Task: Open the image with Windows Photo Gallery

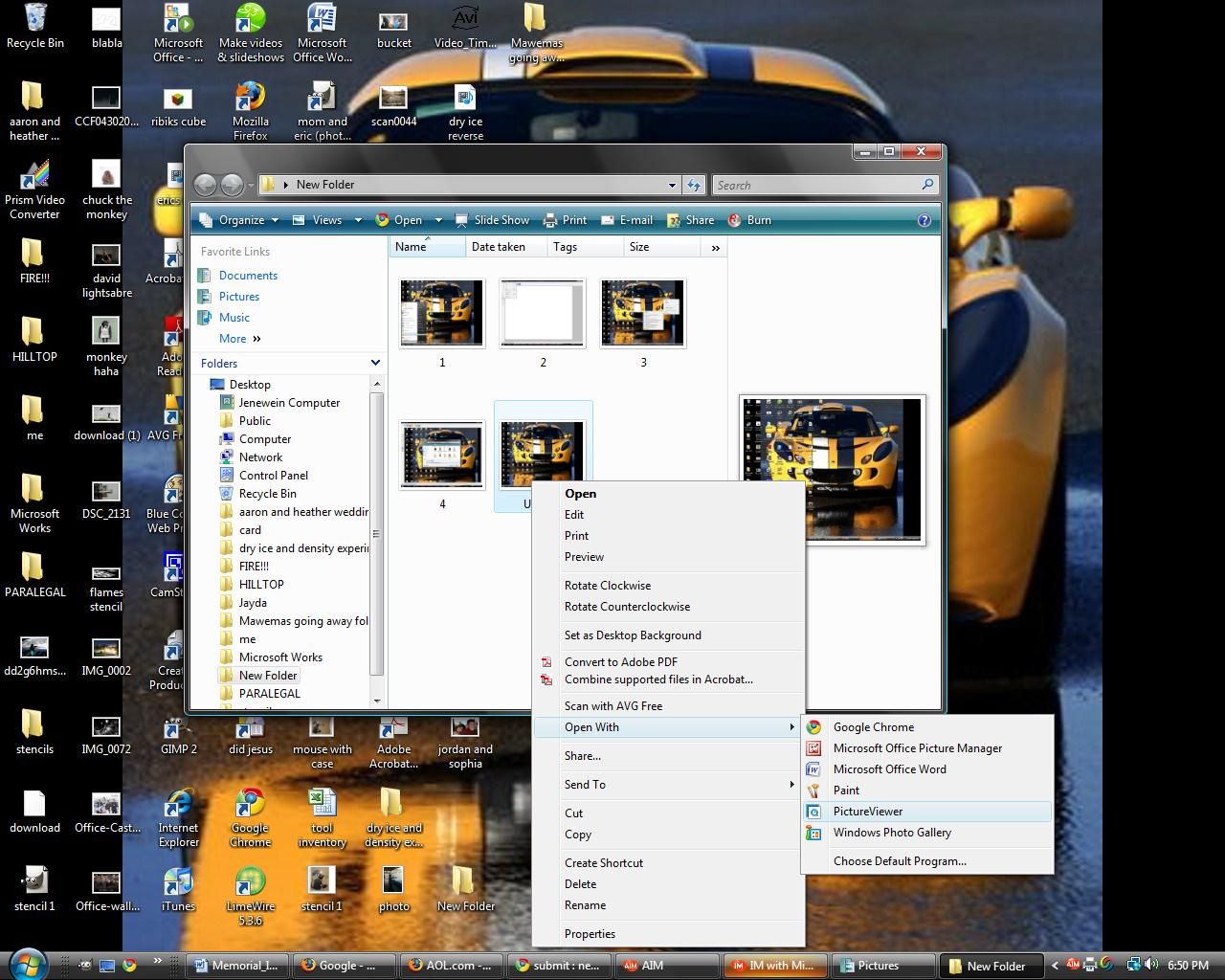Action: [x=892, y=833]
